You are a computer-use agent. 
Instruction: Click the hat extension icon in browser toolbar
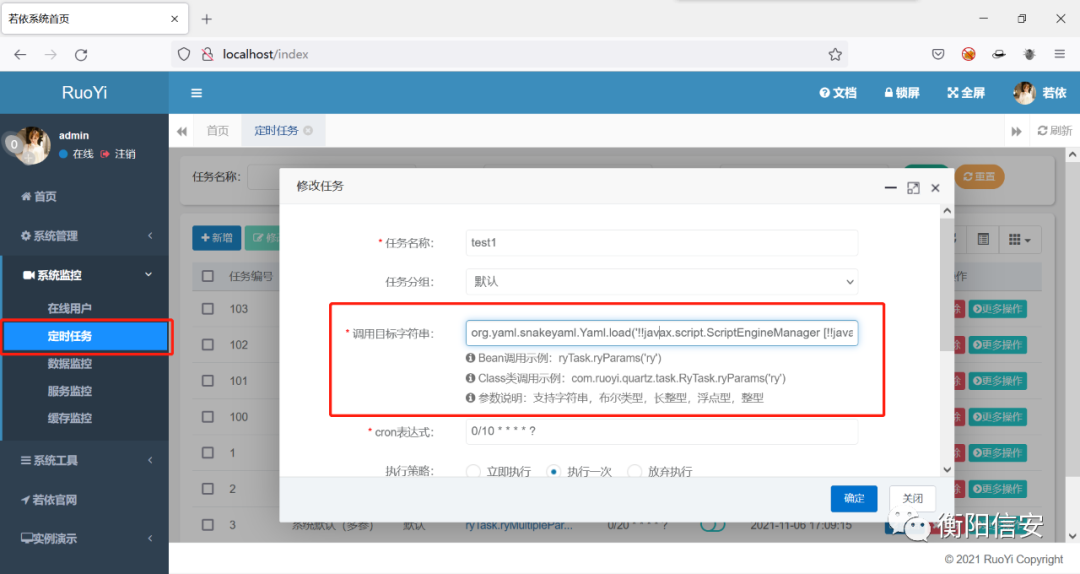point(999,54)
